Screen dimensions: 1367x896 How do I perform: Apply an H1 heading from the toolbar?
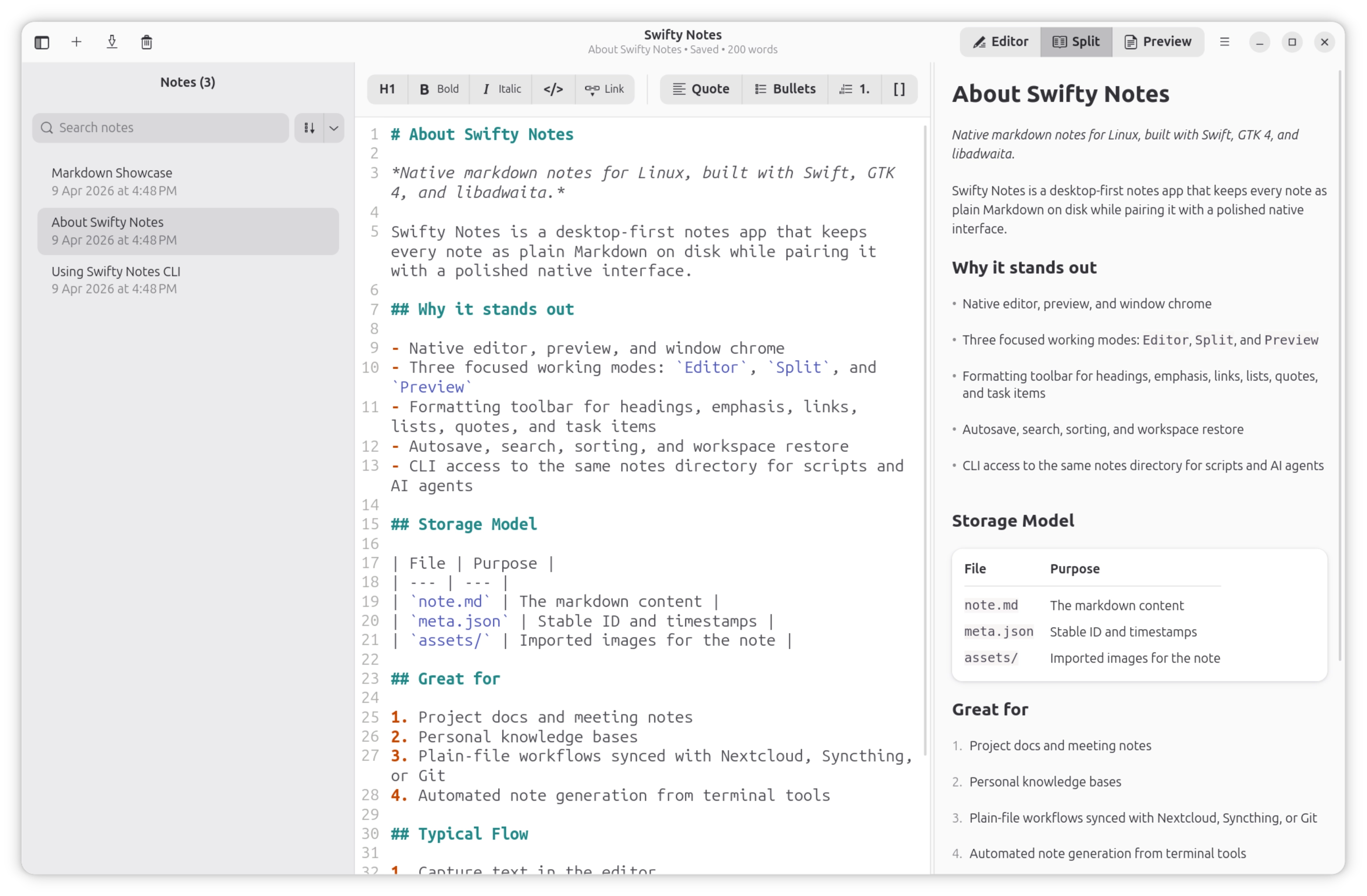(x=387, y=89)
